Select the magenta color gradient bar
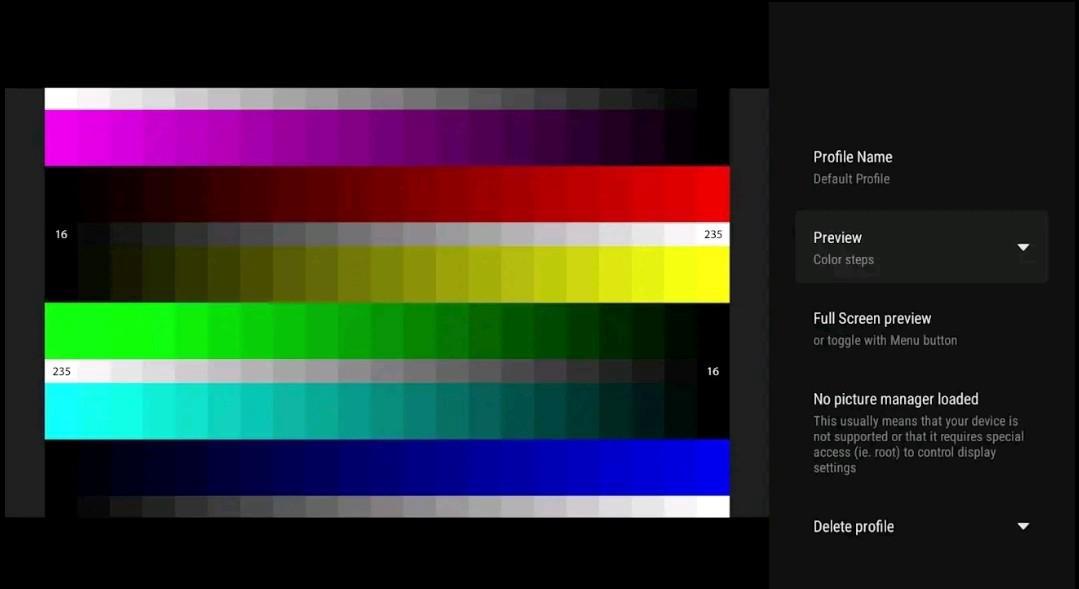The height and width of the screenshot is (589, 1079). 387,137
